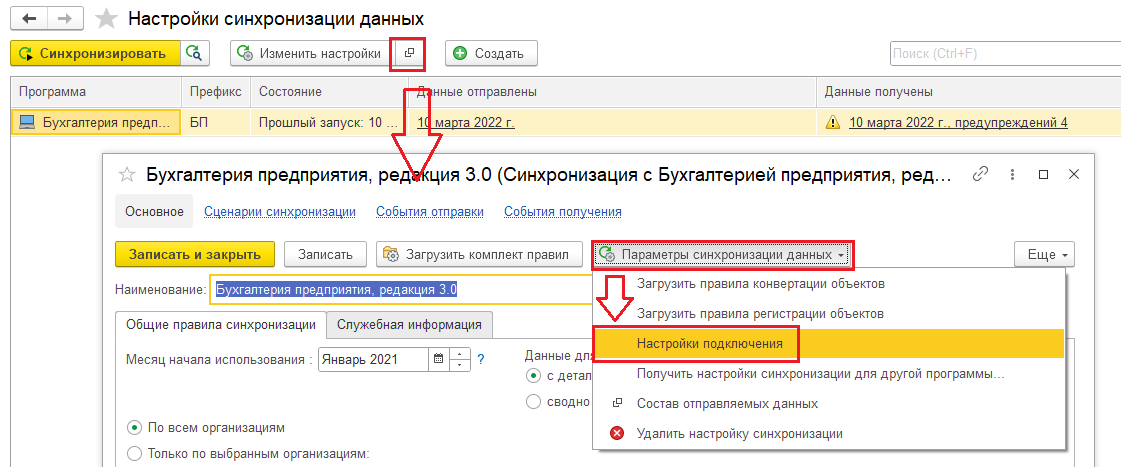Click the Январь 2021 month field

[374, 359]
